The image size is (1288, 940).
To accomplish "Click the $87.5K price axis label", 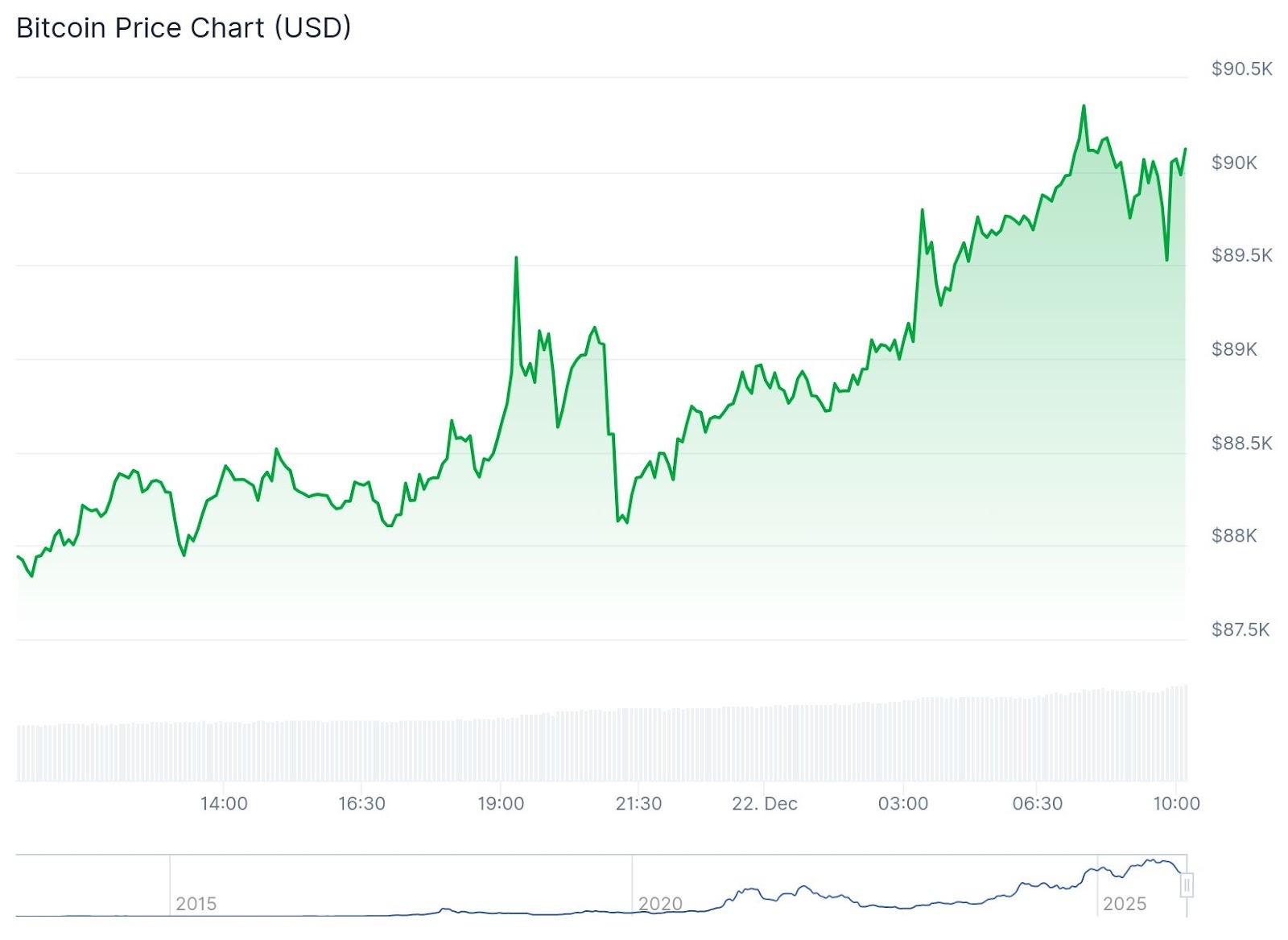I will (x=1241, y=629).
